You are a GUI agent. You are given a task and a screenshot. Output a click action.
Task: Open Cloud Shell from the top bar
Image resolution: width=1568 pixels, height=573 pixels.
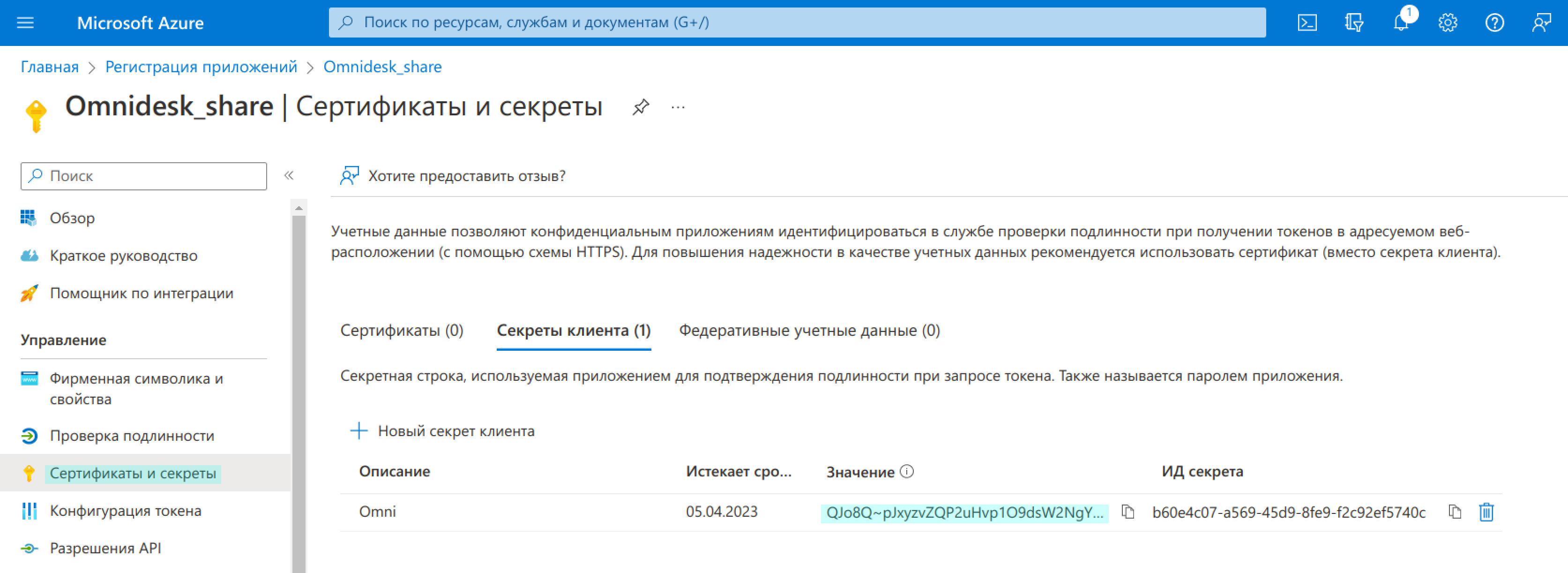click(1307, 23)
